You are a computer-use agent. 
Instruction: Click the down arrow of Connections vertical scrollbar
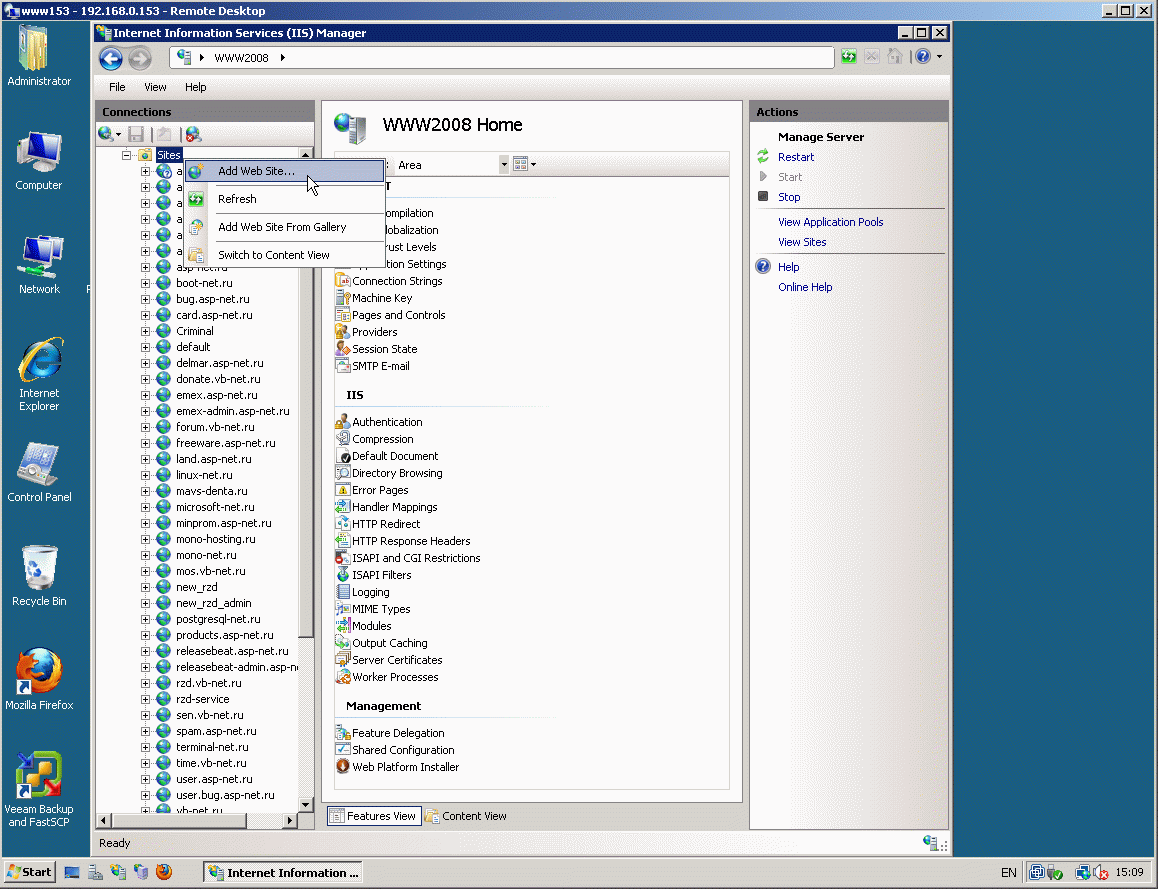306,804
